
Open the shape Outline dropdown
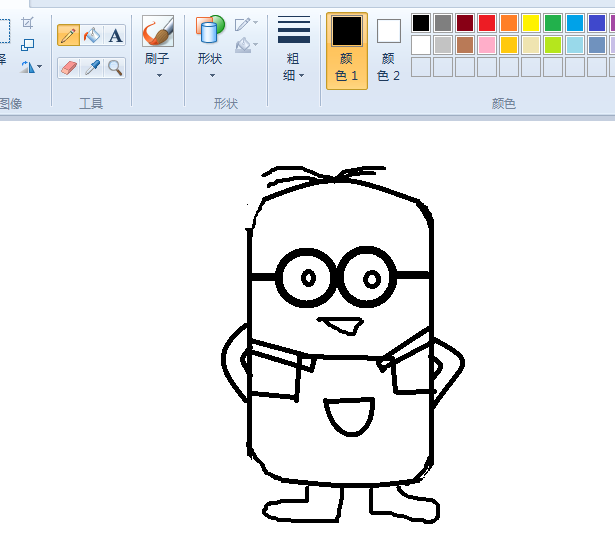click(246, 24)
